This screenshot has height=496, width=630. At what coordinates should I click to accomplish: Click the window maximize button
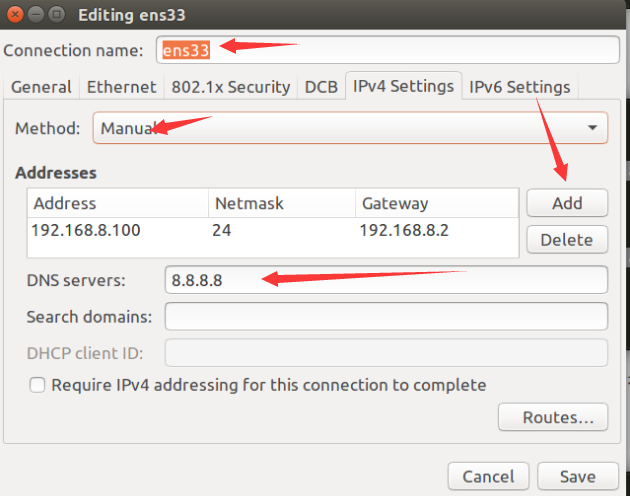point(56,15)
